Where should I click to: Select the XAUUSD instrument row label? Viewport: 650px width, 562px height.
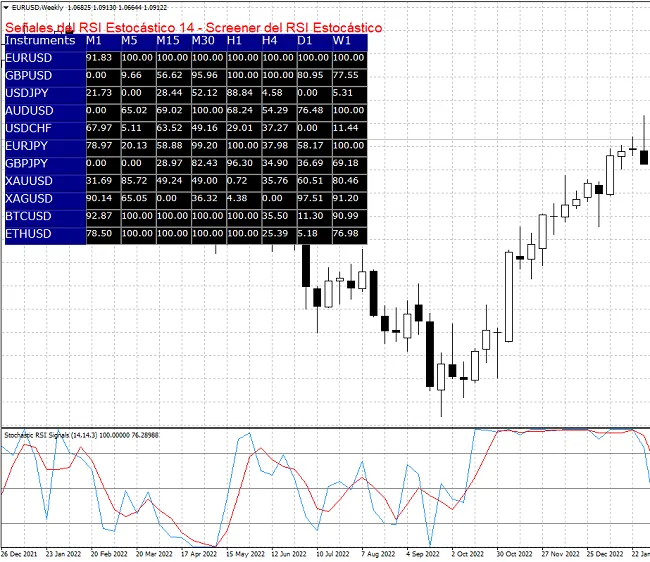click(x=29, y=182)
